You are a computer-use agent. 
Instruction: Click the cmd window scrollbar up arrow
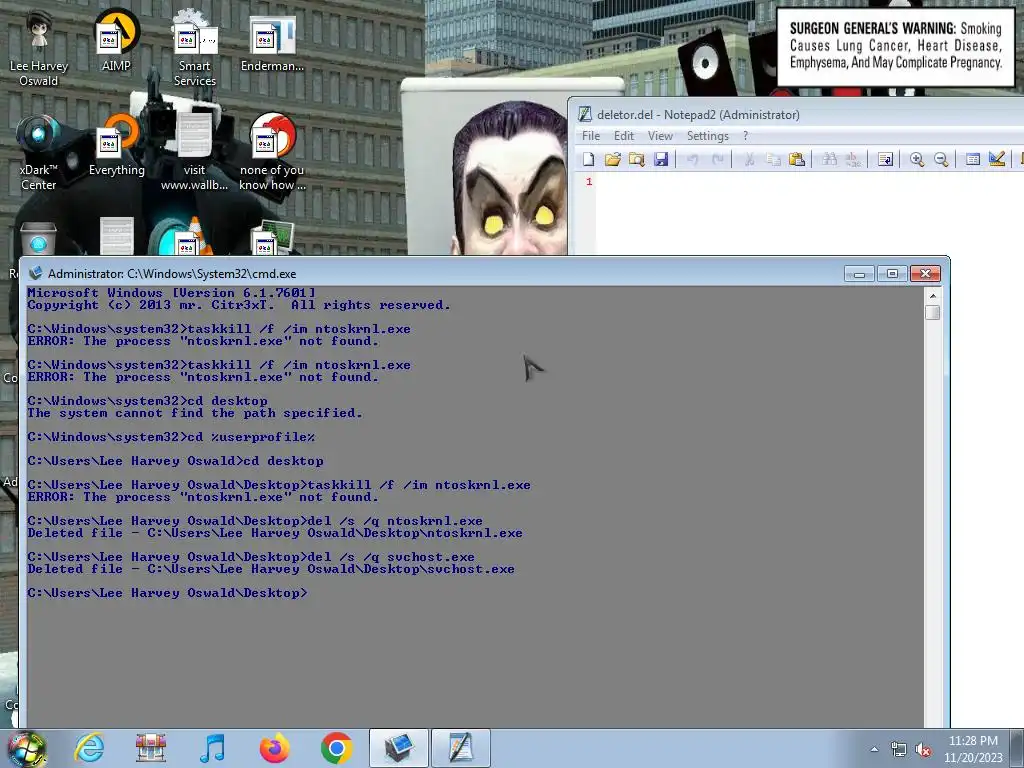pyautogui.click(x=932, y=295)
